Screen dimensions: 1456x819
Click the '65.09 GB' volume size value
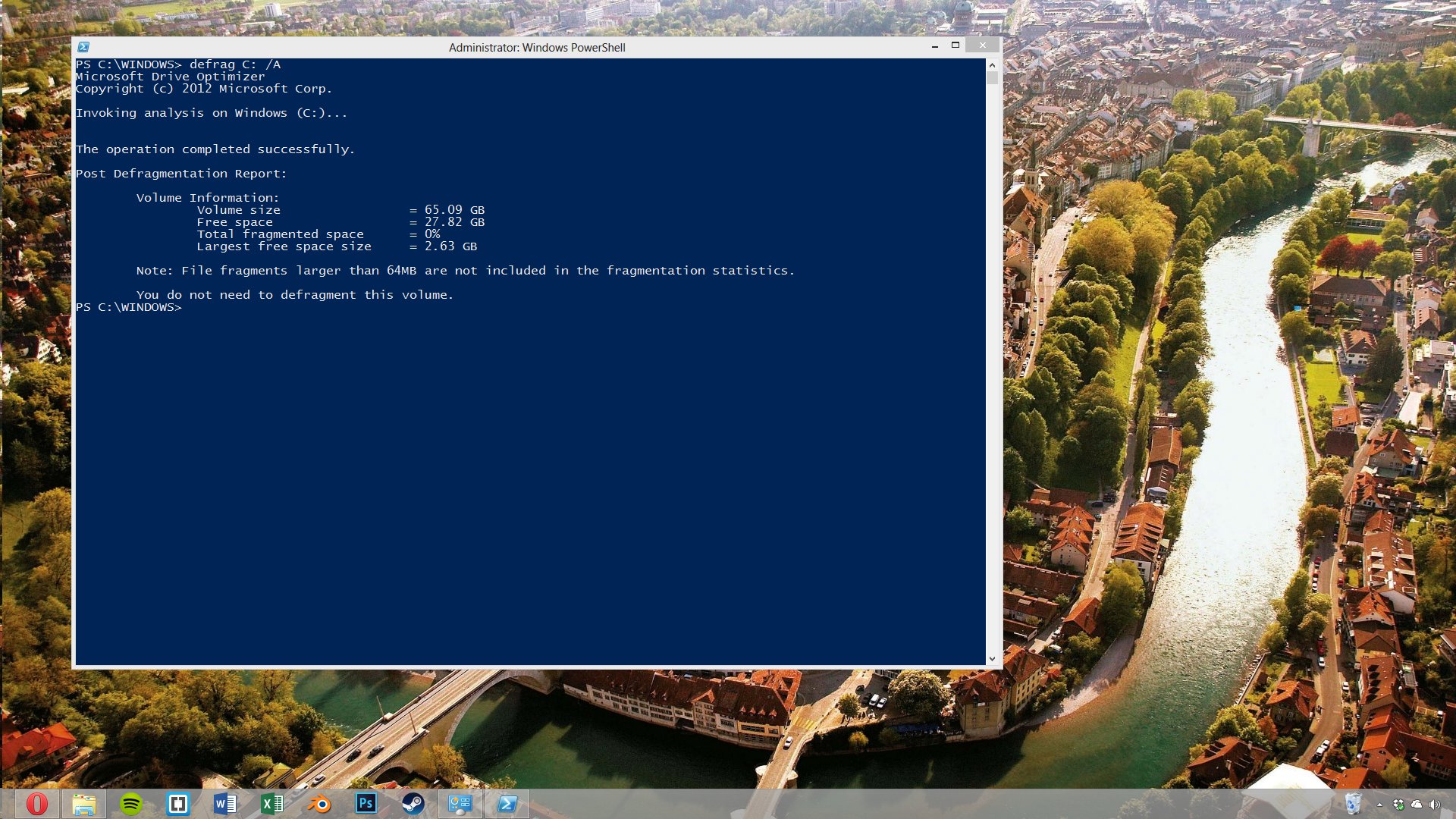click(454, 210)
